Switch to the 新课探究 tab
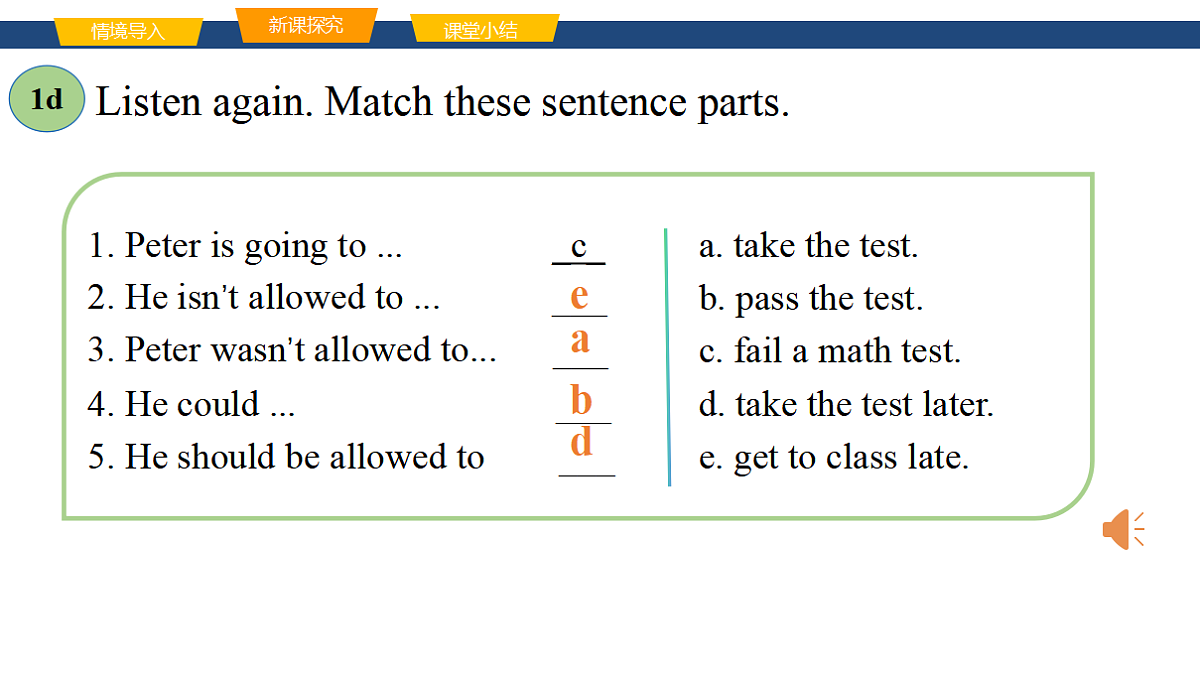Image resolution: width=1200 pixels, height=675 pixels. 306,25
